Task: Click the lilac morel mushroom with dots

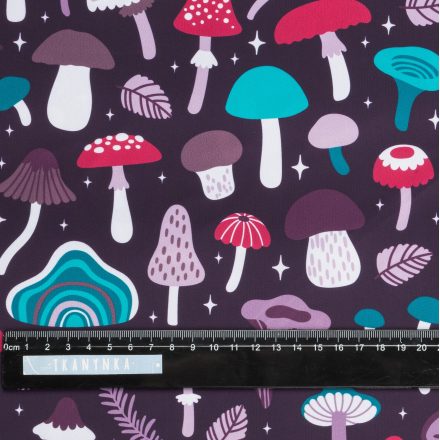Action: (x=176, y=264)
